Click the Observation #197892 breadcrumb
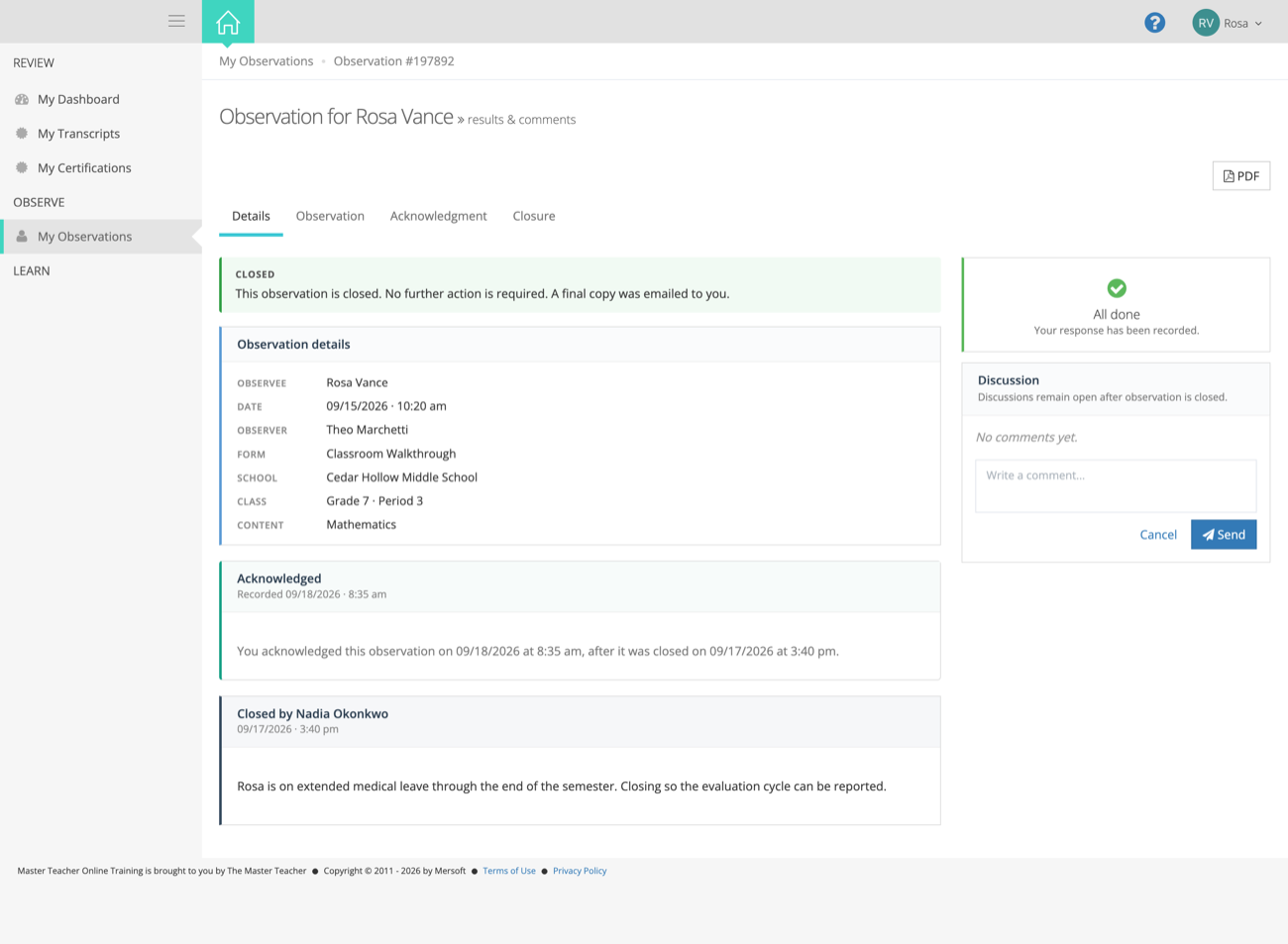This screenshot has height=944, width=1288. (x=393, y=61)
